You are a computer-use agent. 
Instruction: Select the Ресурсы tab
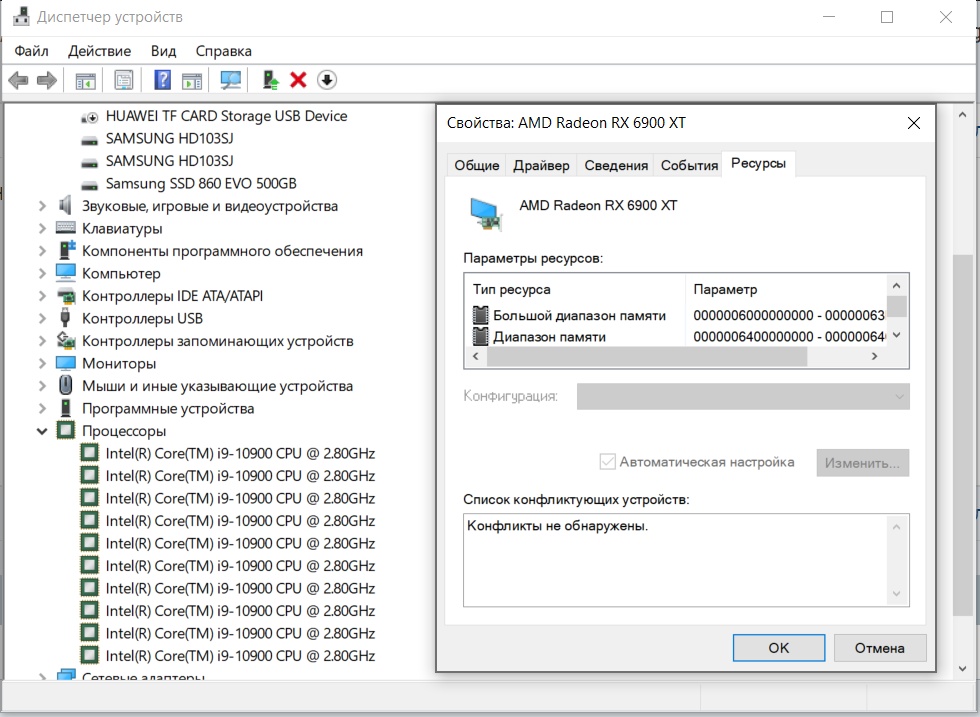758,163
